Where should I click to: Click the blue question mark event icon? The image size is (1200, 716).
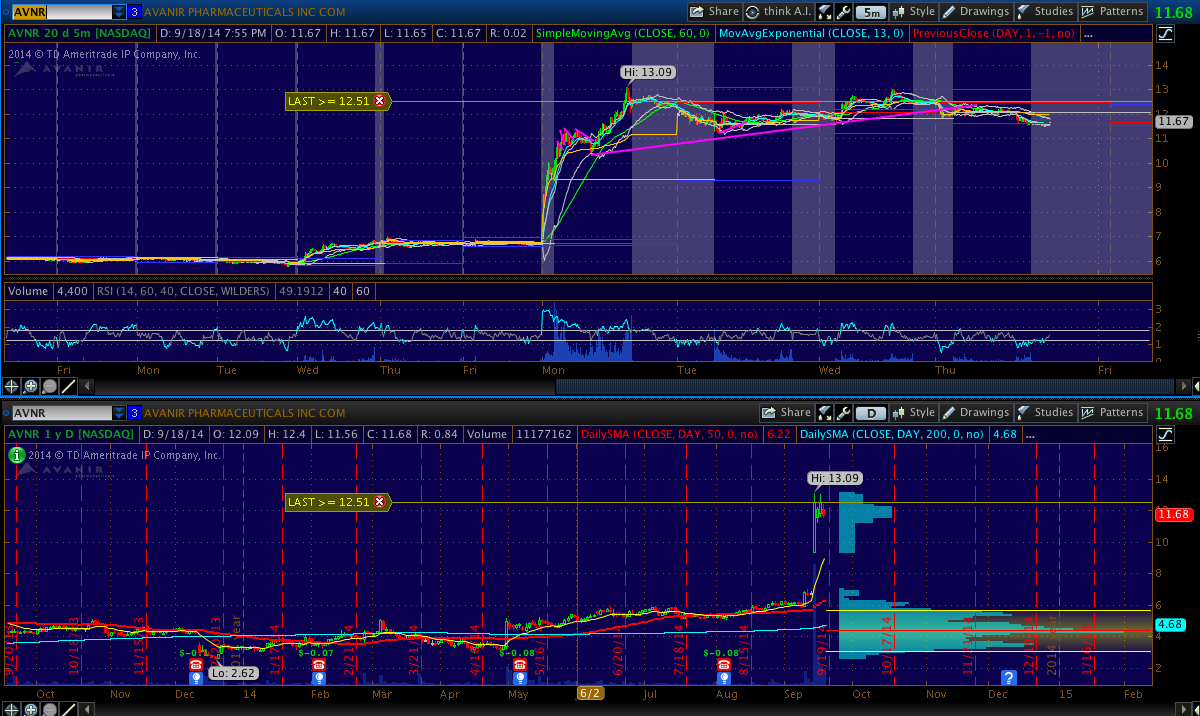pos(1009,678)
